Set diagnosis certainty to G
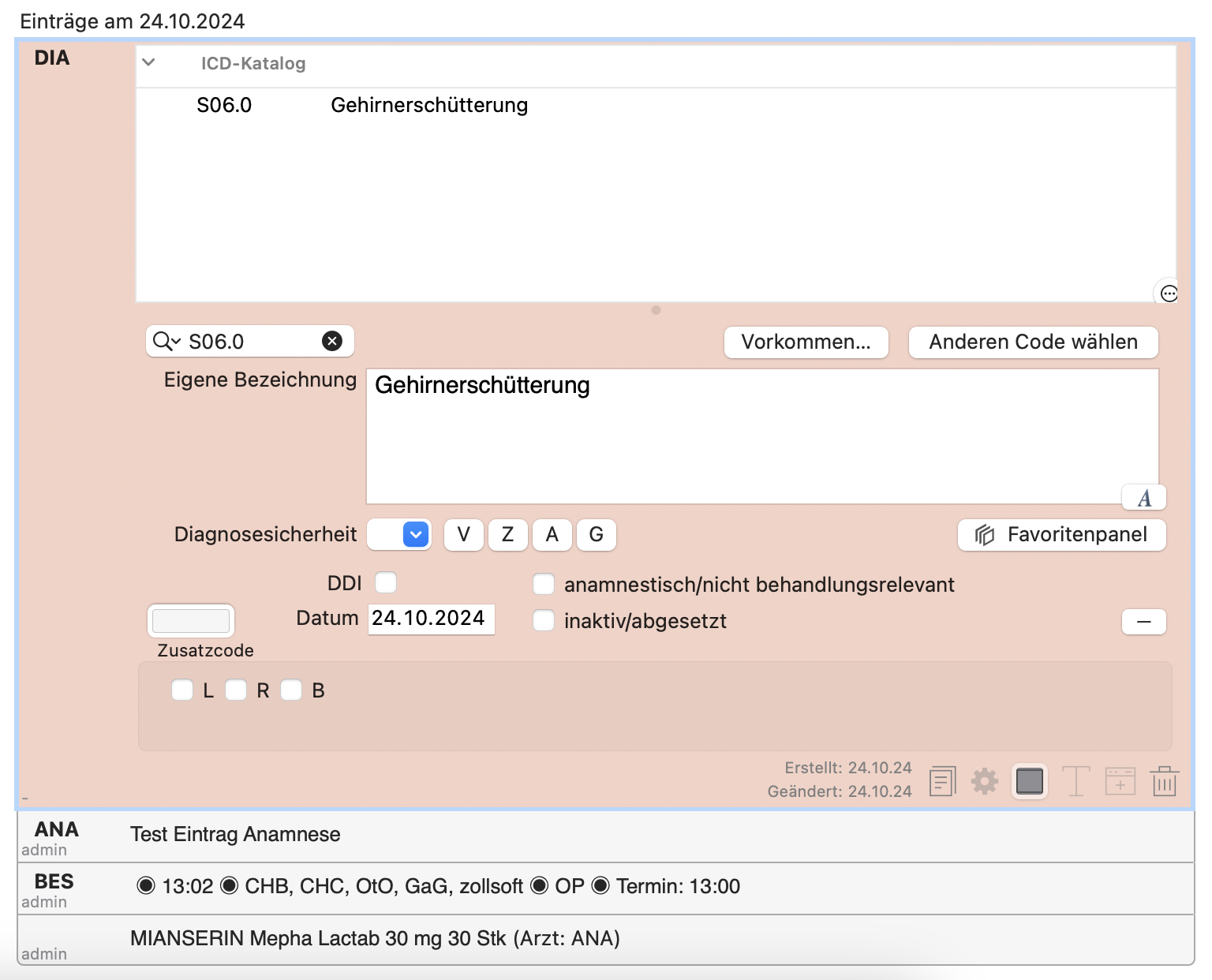 click(x=597, y=534)
